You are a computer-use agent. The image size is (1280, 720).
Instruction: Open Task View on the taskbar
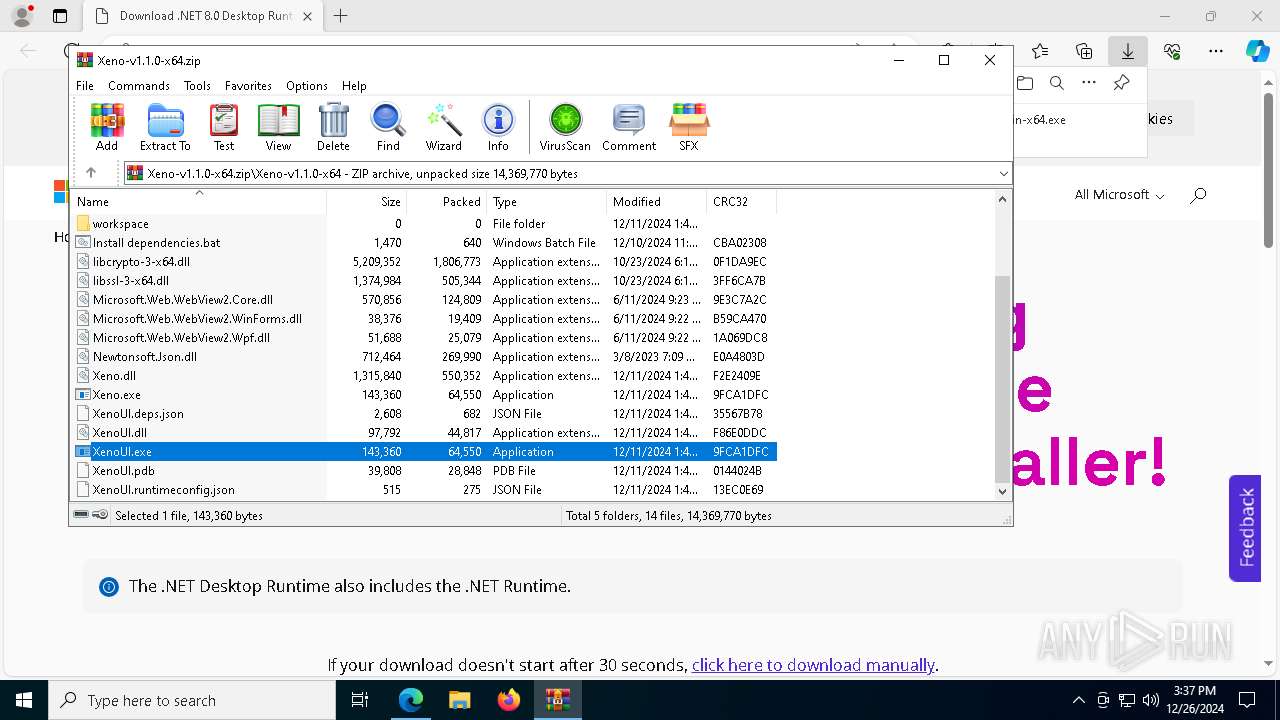[361, 700]
